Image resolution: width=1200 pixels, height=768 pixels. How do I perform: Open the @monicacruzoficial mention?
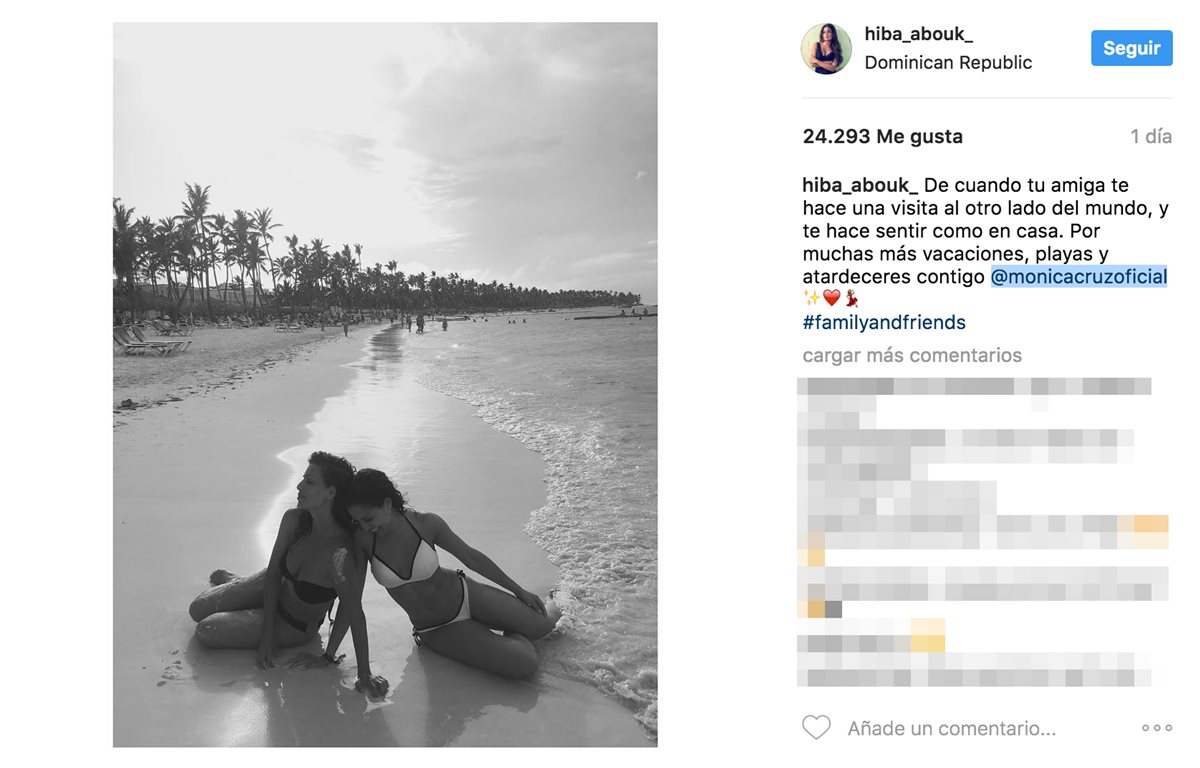click(1079, 277)
